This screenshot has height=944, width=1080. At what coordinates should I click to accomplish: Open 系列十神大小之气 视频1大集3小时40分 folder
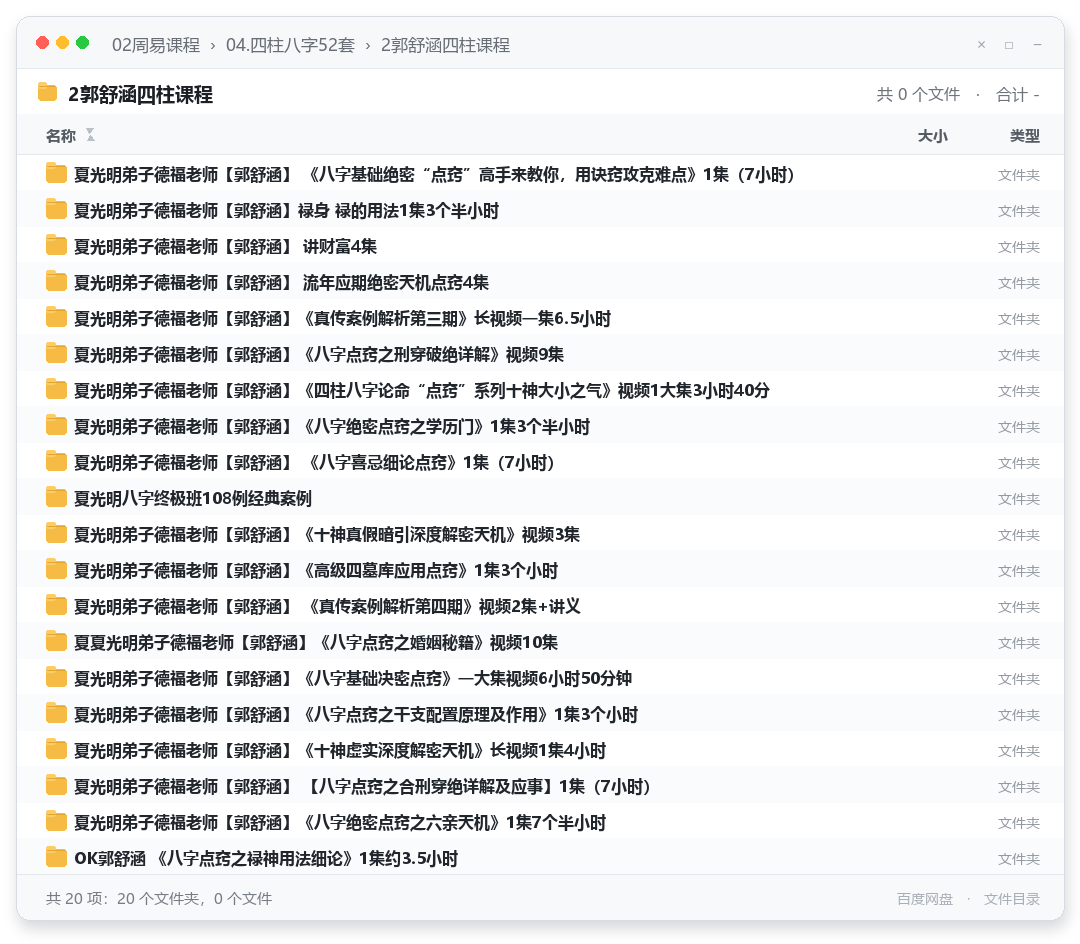point(422,390)
